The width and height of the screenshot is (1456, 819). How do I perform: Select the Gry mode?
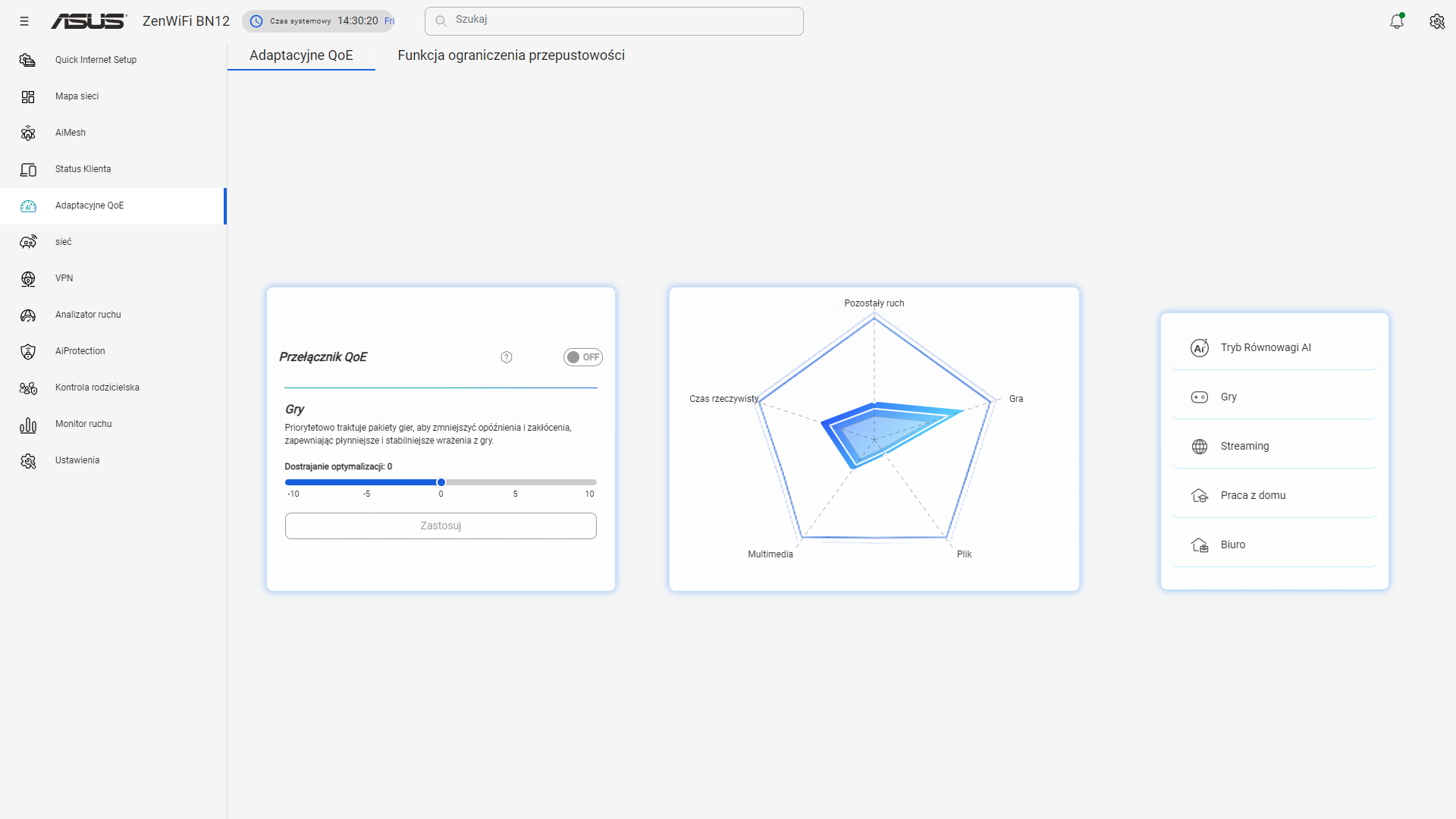tap(1274, 397)
